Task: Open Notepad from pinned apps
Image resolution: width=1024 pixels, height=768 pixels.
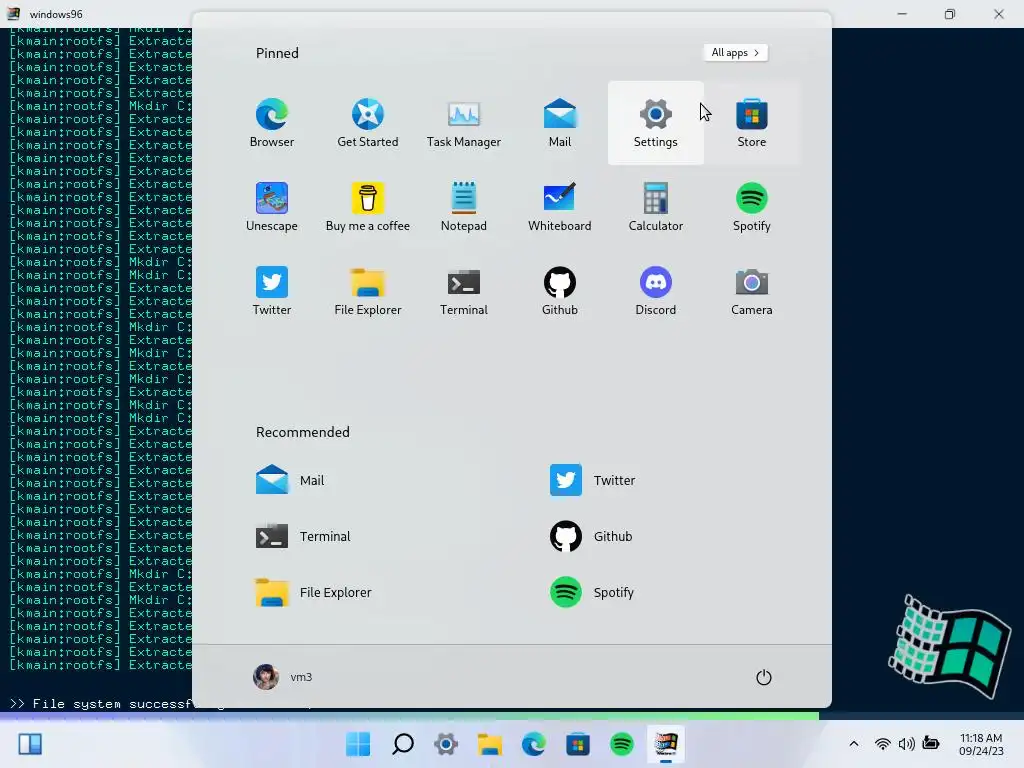Action: [464, 207]
